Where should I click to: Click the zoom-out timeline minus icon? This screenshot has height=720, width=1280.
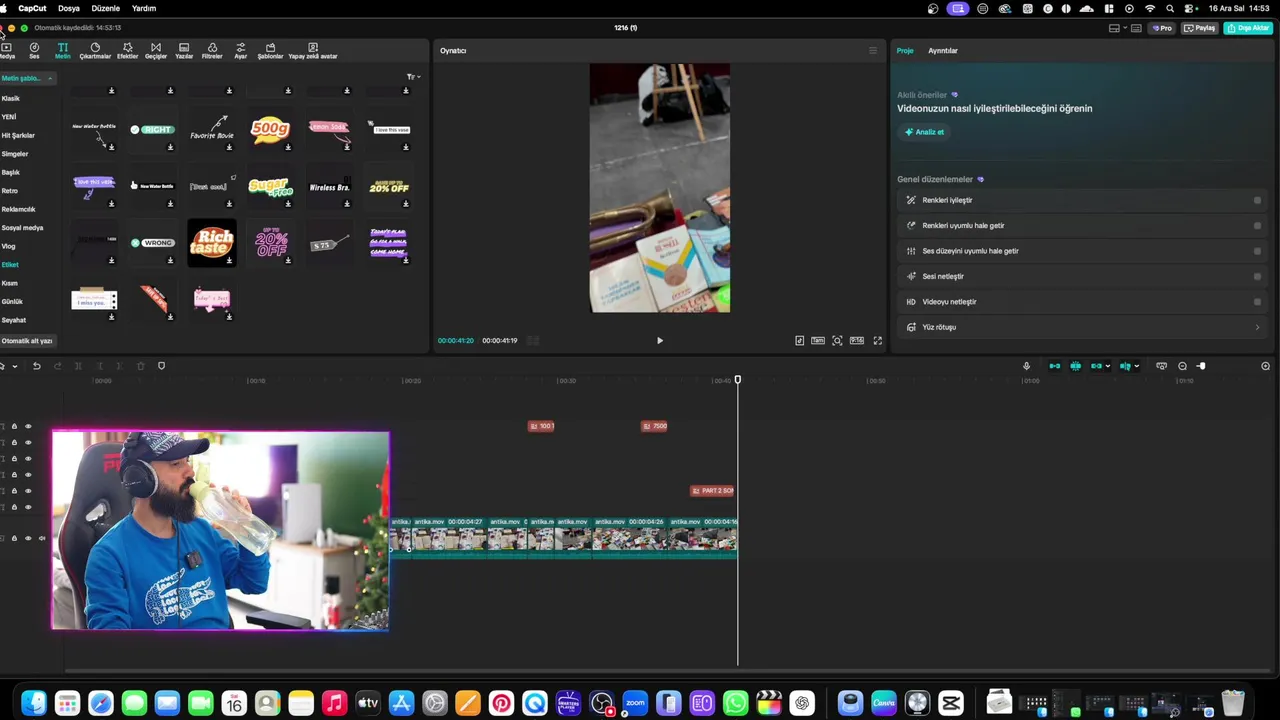[x=1183, y=366]
